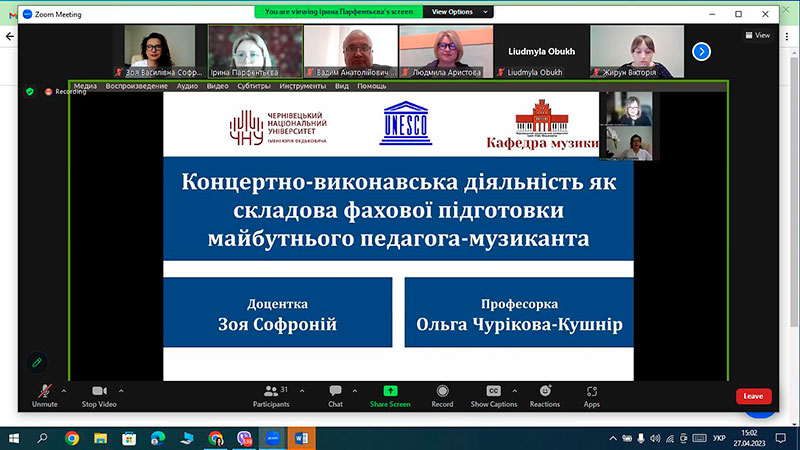Open the Participants panel
This screenshot has width=800, height=450.
(x=271, y=396)
